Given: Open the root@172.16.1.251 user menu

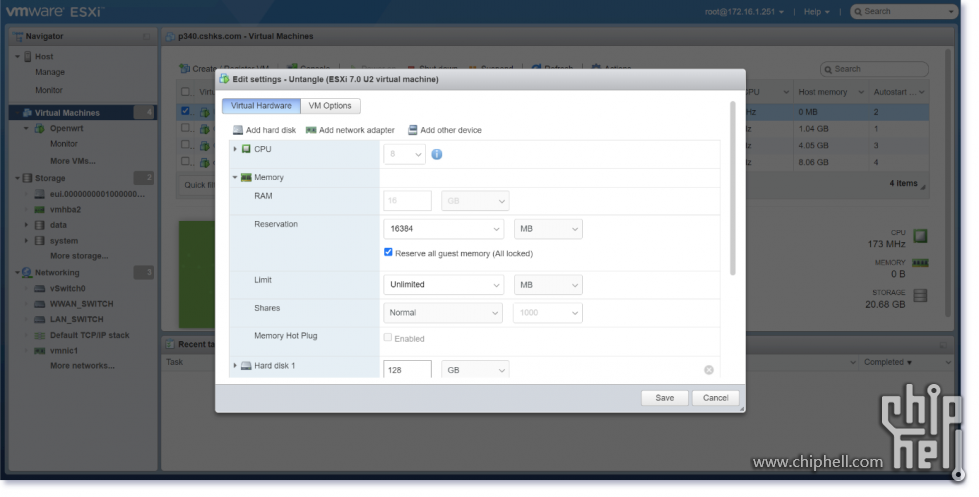Looking at the screenshot, I should (744, 12).
